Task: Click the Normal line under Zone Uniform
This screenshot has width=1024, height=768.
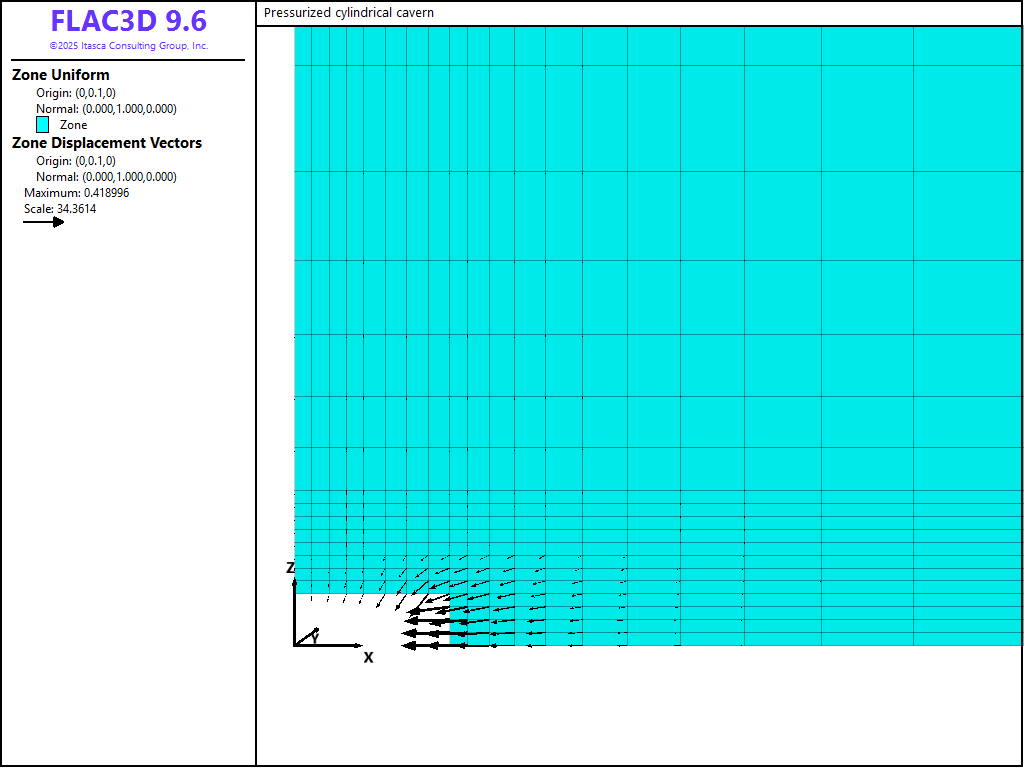Action: (x=106, y=109)
